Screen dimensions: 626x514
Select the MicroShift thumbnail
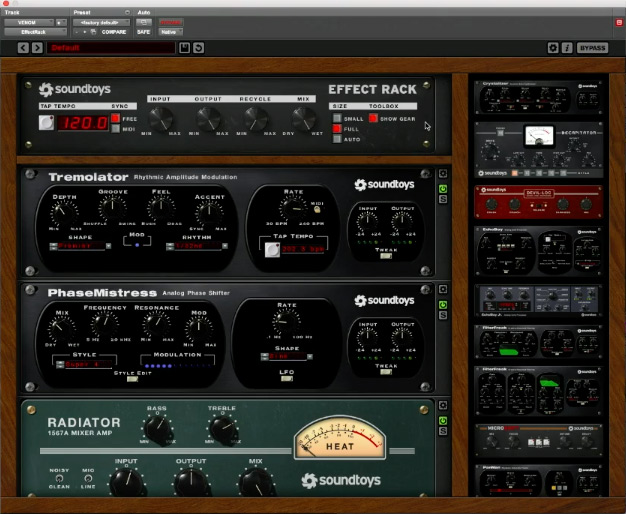click(539, 440)
